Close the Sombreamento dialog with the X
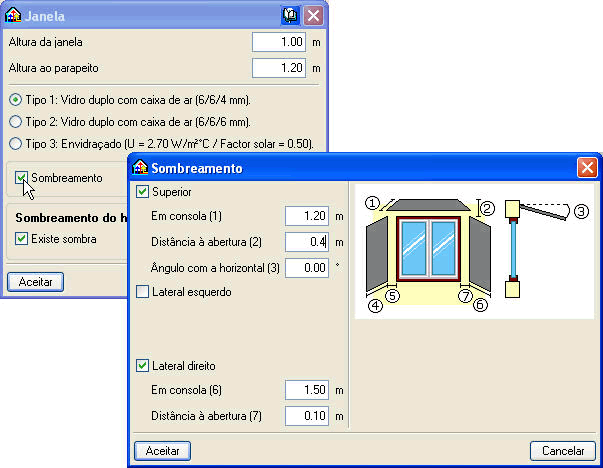The height and width of the screenshot is (468, 603). pos(587,168)
